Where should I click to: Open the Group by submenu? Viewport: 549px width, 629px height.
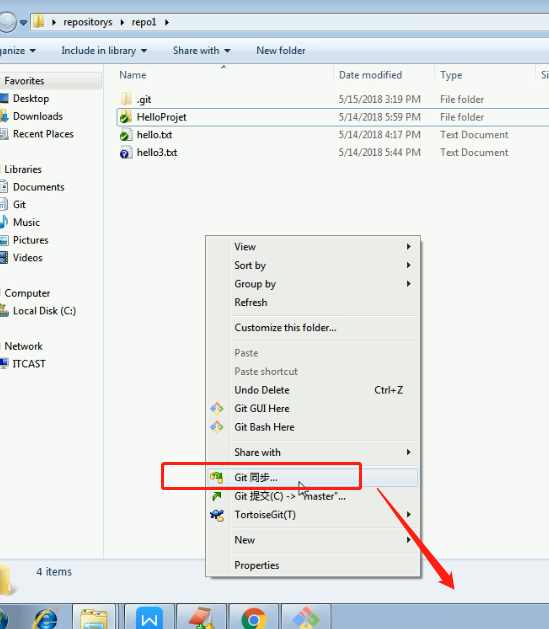click(x=323, y=284)
